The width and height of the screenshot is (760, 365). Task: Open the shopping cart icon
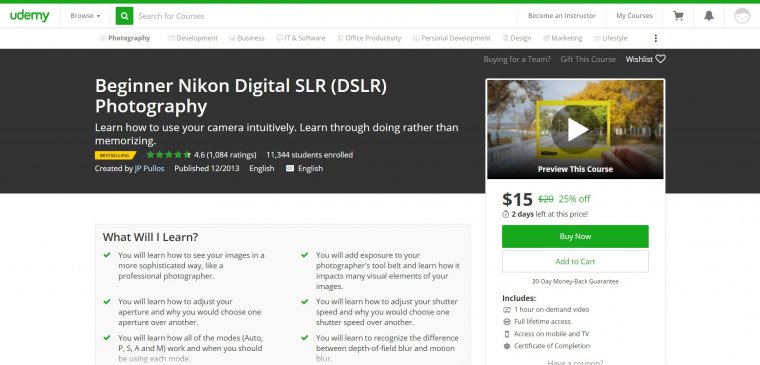click(678, 16)
